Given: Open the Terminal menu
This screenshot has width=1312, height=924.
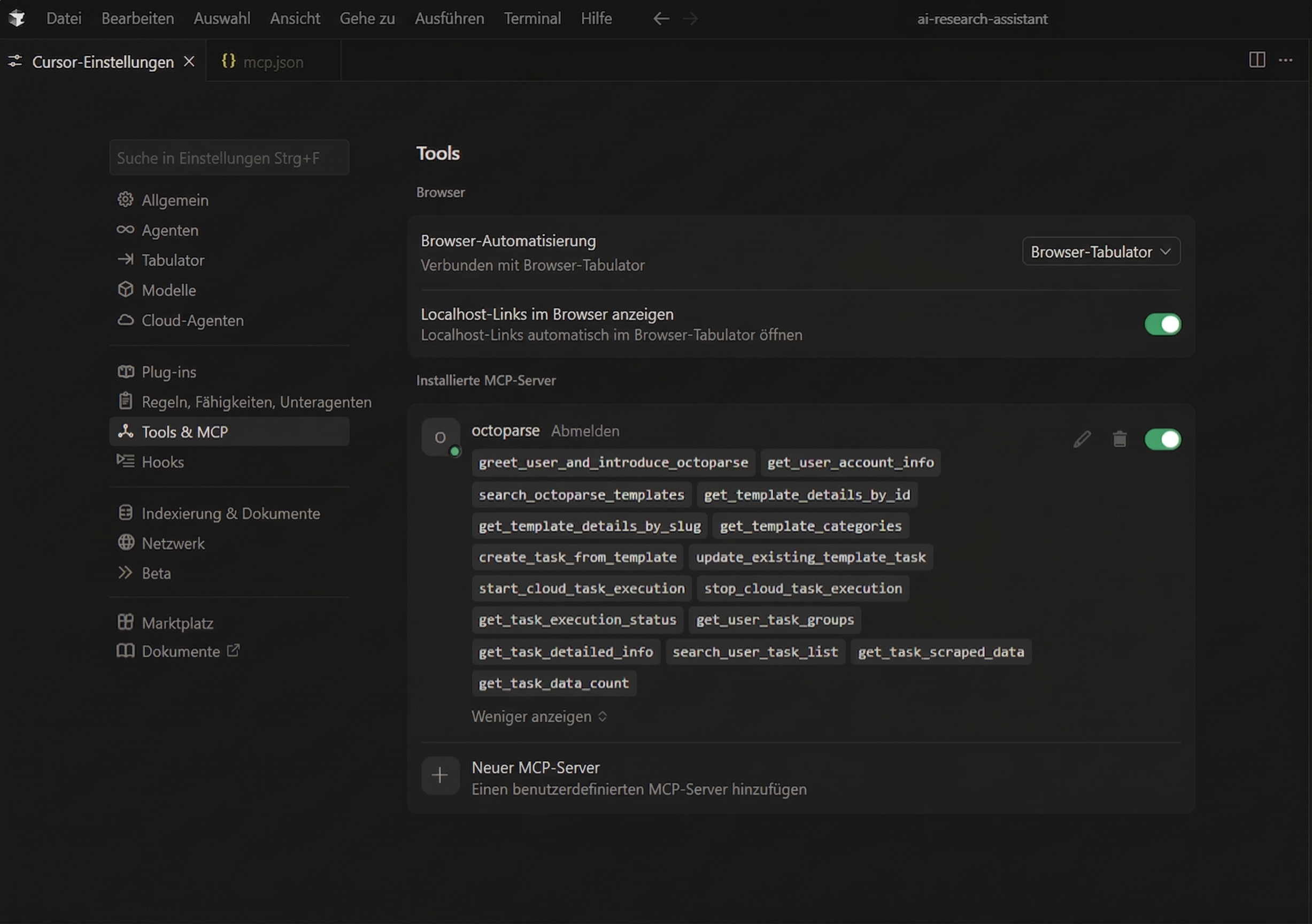Looking at the screenshot, I should pyautogui.click(x=532, y=18).
